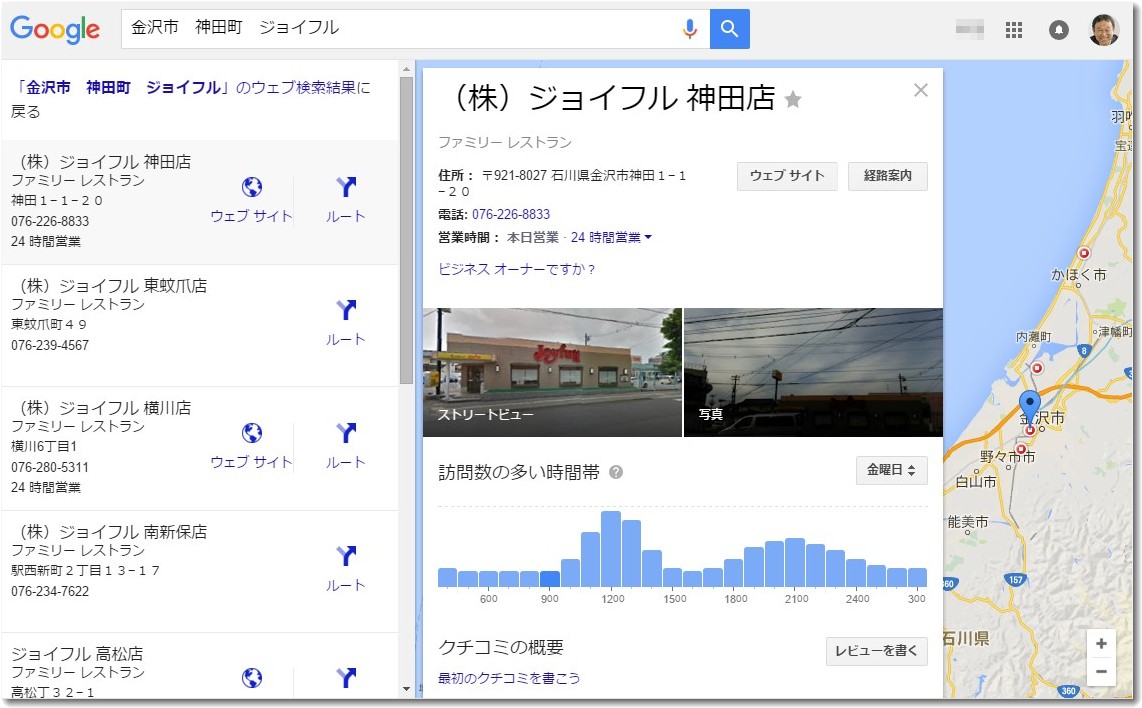Star the ジョイフル 神田店 place
This screenshot has width=1142, height=708.
coord(793,99)
